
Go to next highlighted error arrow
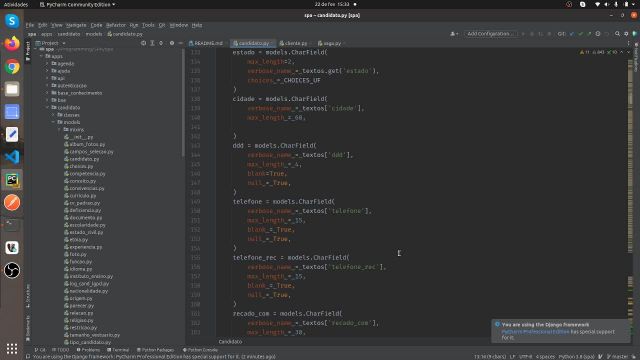tap(628, 52)
